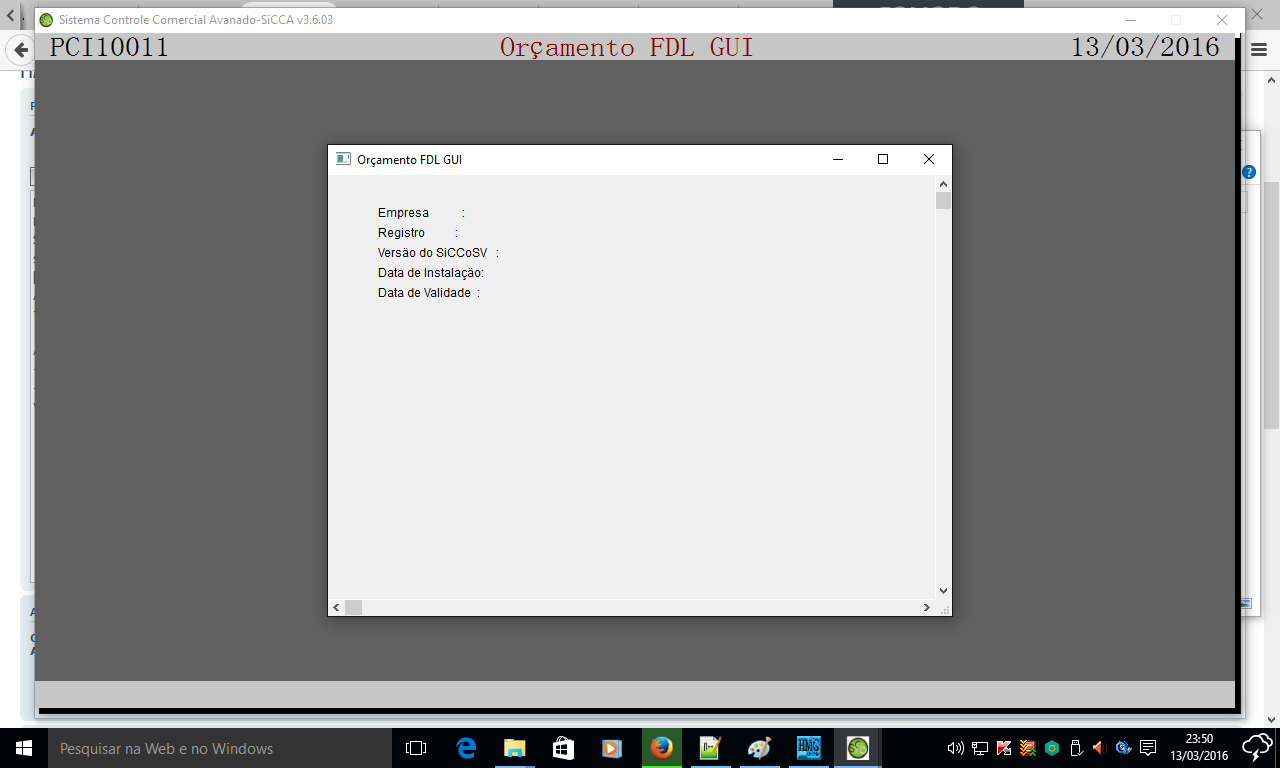Click in the 'Pesquisar na Web e no Windows' search box

click(x=218, y=748)
